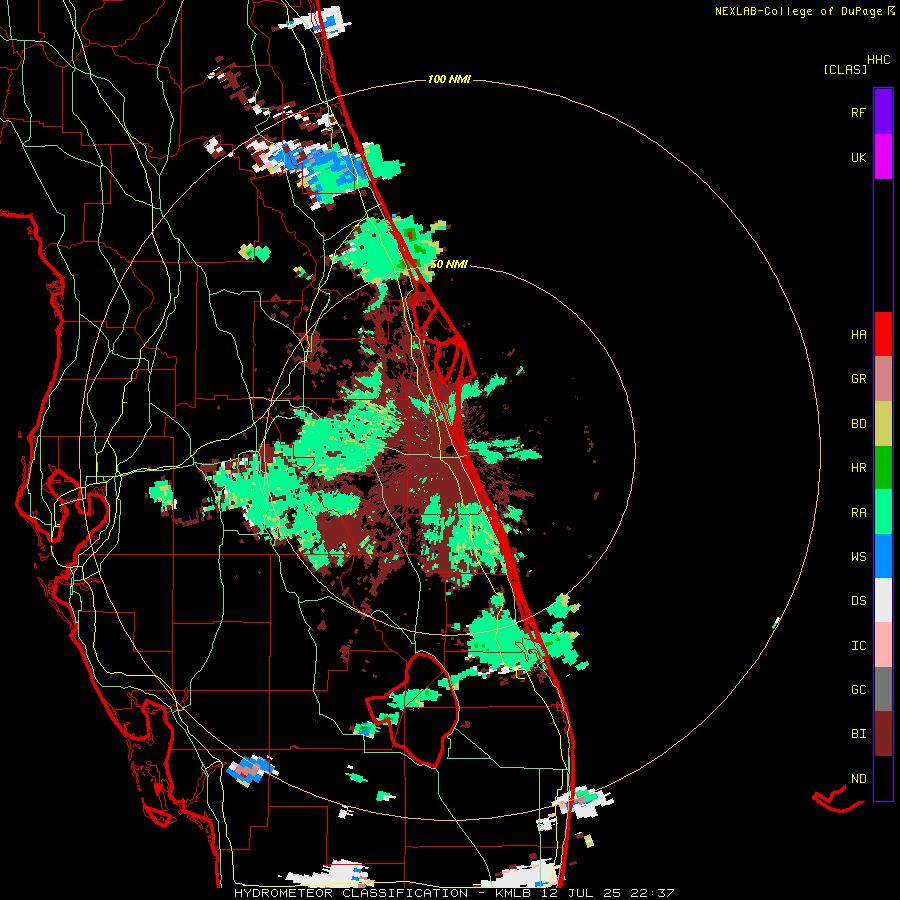Click the brown BI legend swatch
This screenshot has height=900, width=900.
click(x=883, y=734)
